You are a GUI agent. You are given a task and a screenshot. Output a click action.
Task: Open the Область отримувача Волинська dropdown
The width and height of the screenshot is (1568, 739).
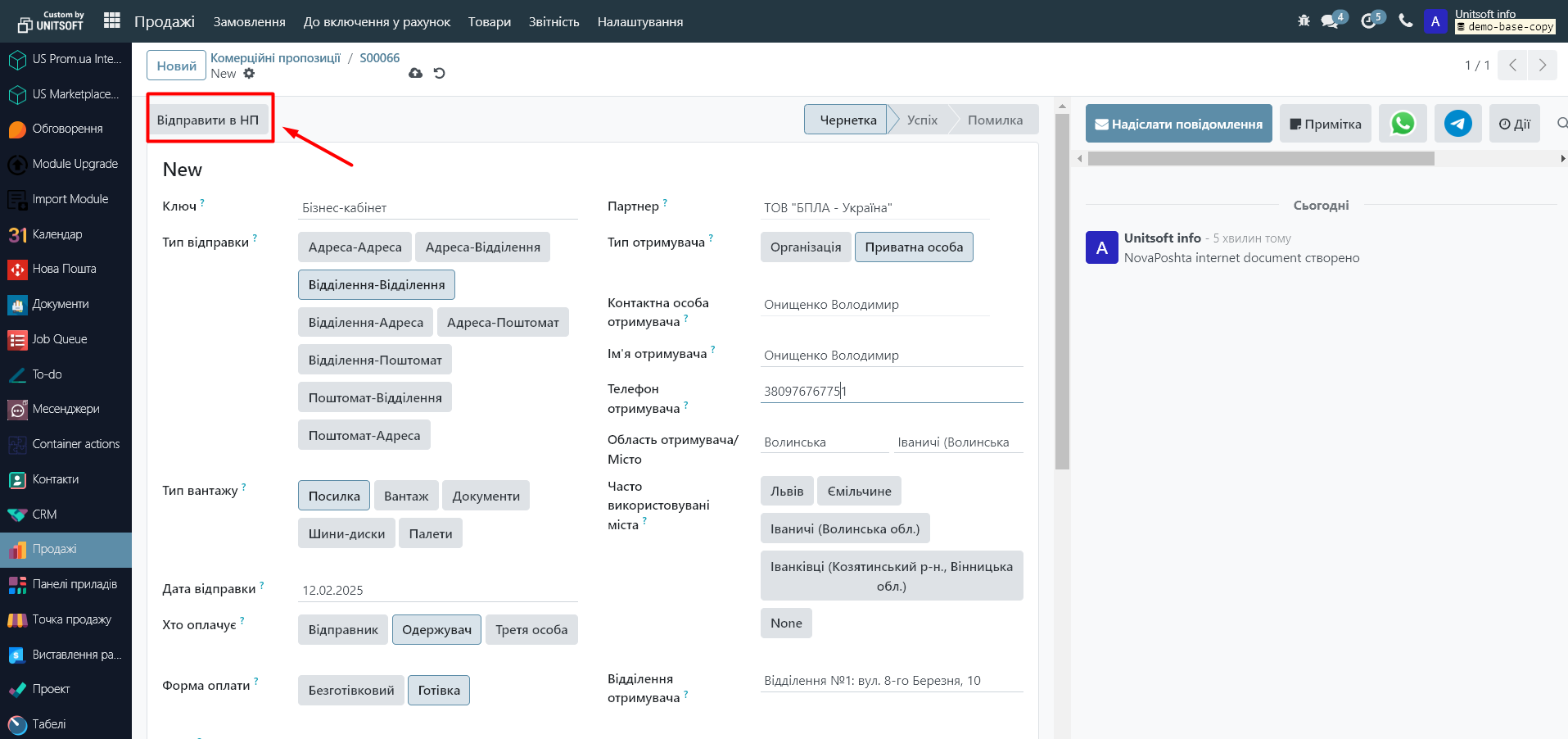tap(823, 442)
